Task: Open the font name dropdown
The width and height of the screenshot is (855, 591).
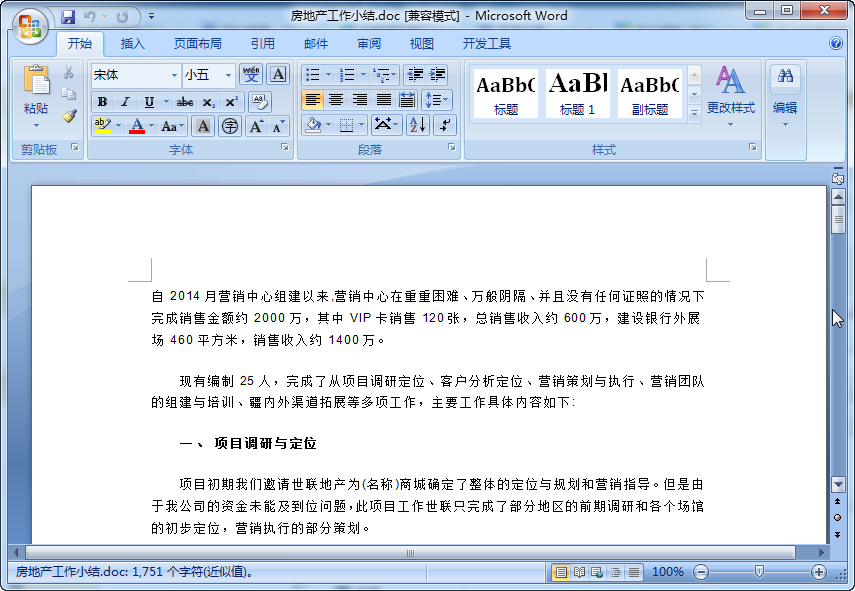Action: (174, 74)
